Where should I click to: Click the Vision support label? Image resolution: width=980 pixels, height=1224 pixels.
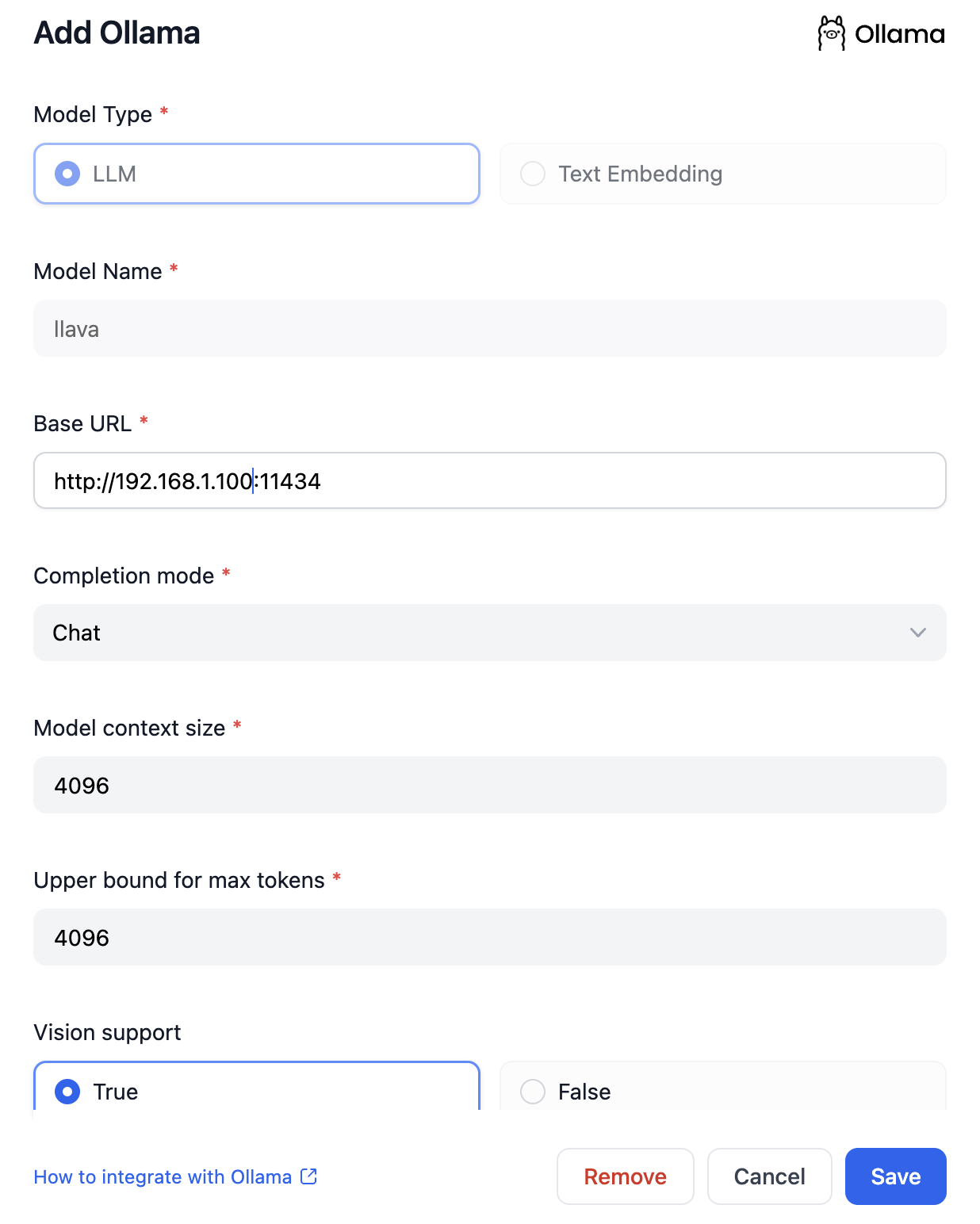click(x=107, y=1032)
